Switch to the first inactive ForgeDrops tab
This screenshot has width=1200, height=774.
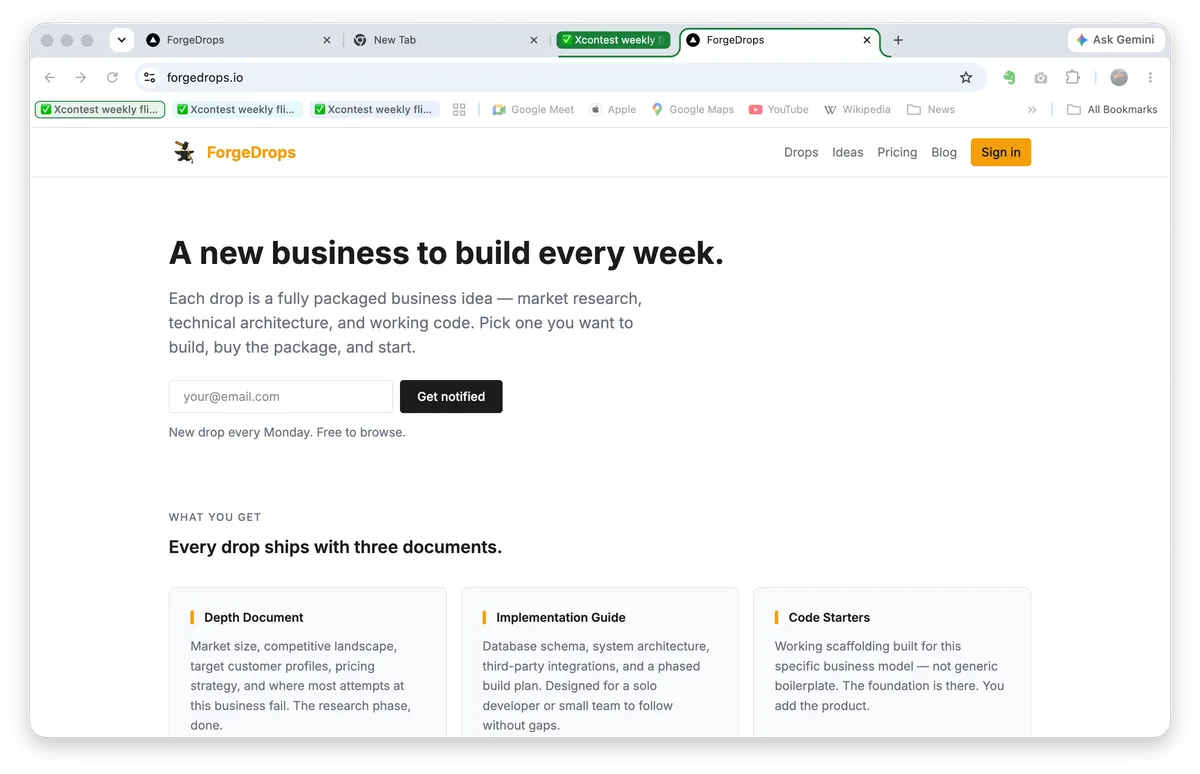click(239, 40)
